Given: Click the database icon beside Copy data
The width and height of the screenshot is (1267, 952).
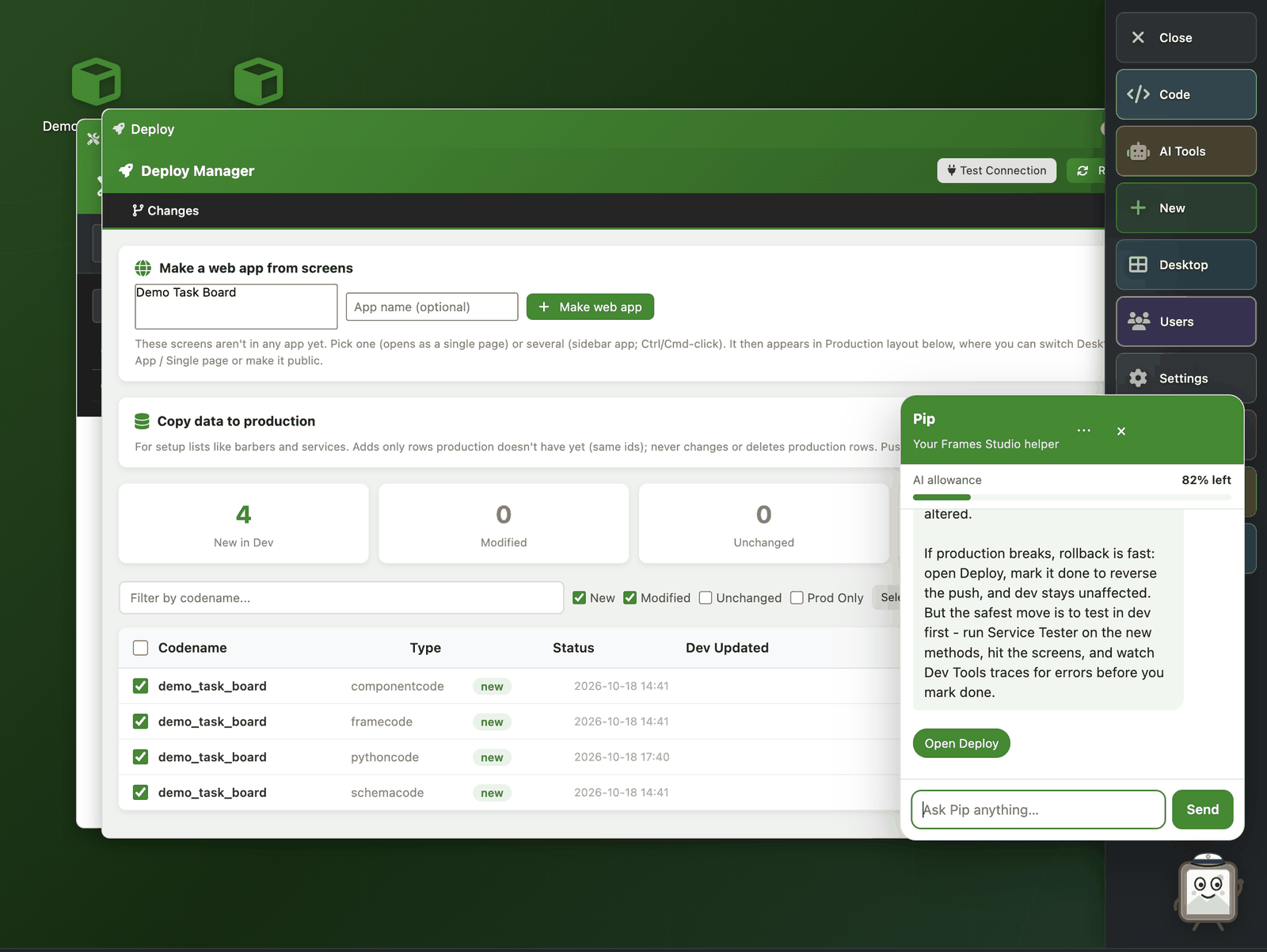Looking at the screenshot, I should [142, 421].
